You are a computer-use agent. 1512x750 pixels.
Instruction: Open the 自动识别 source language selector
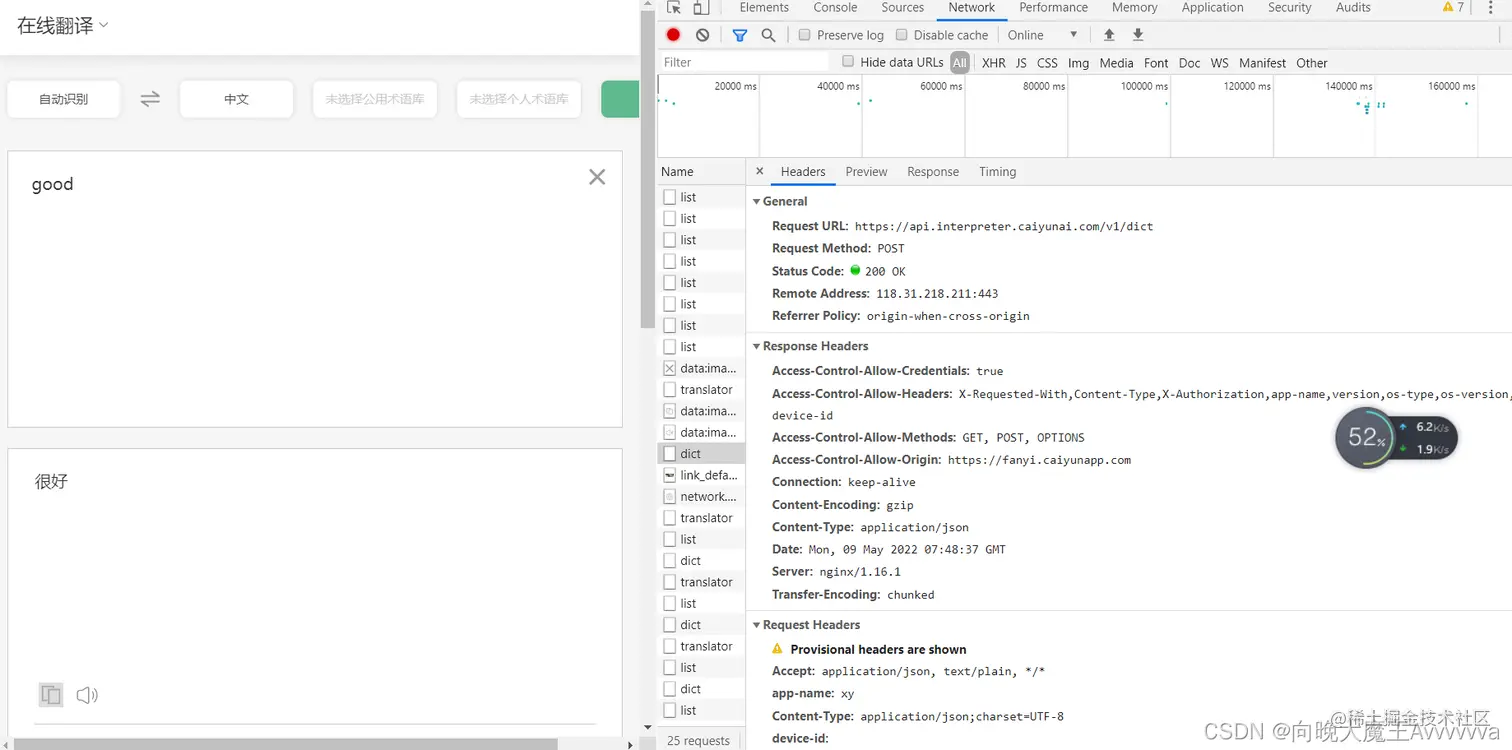tap(64, 99)
